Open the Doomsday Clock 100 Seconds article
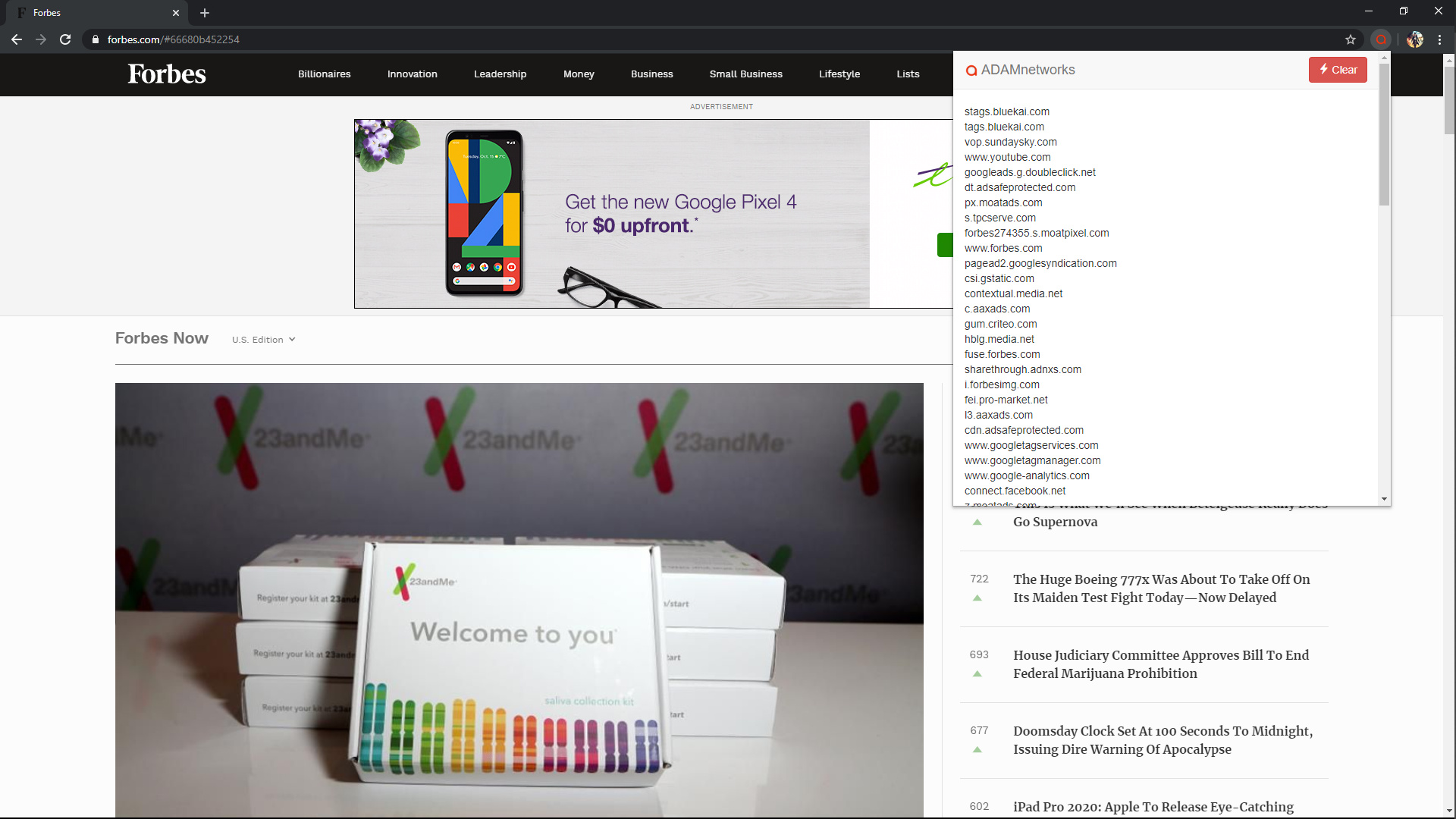Screen dimensions: 1456x819 click(x=1163, y=740)
